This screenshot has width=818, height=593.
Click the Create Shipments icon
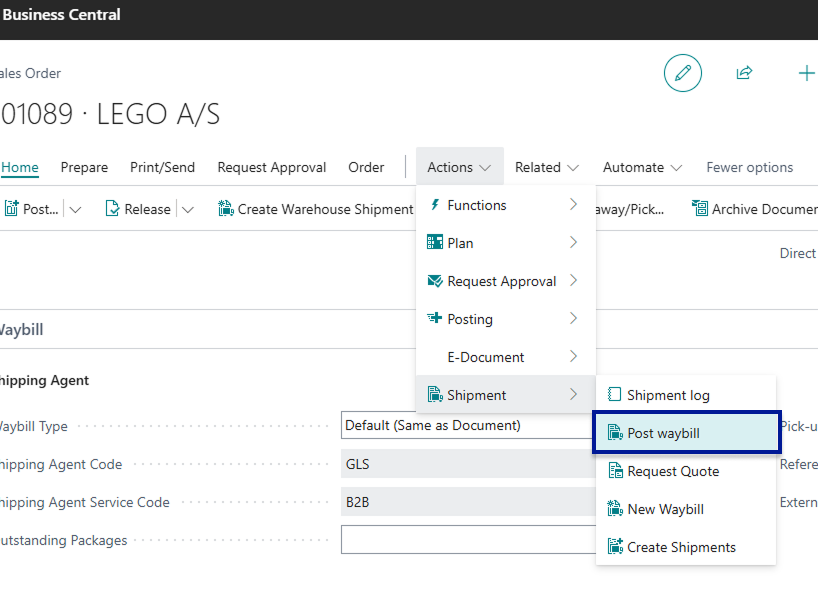[615, 547]
